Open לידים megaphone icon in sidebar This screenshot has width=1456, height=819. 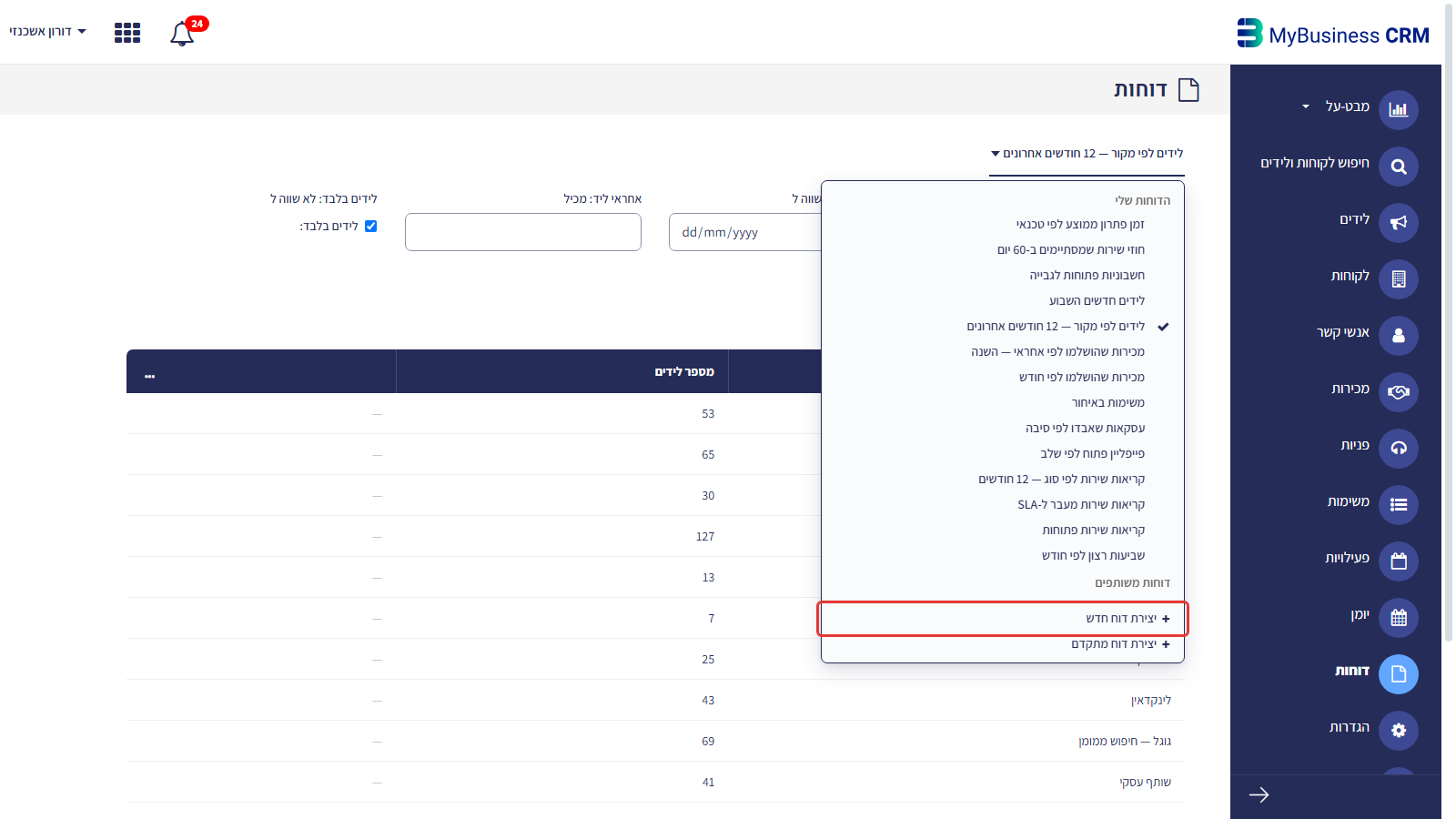(x=1399, y=223)
